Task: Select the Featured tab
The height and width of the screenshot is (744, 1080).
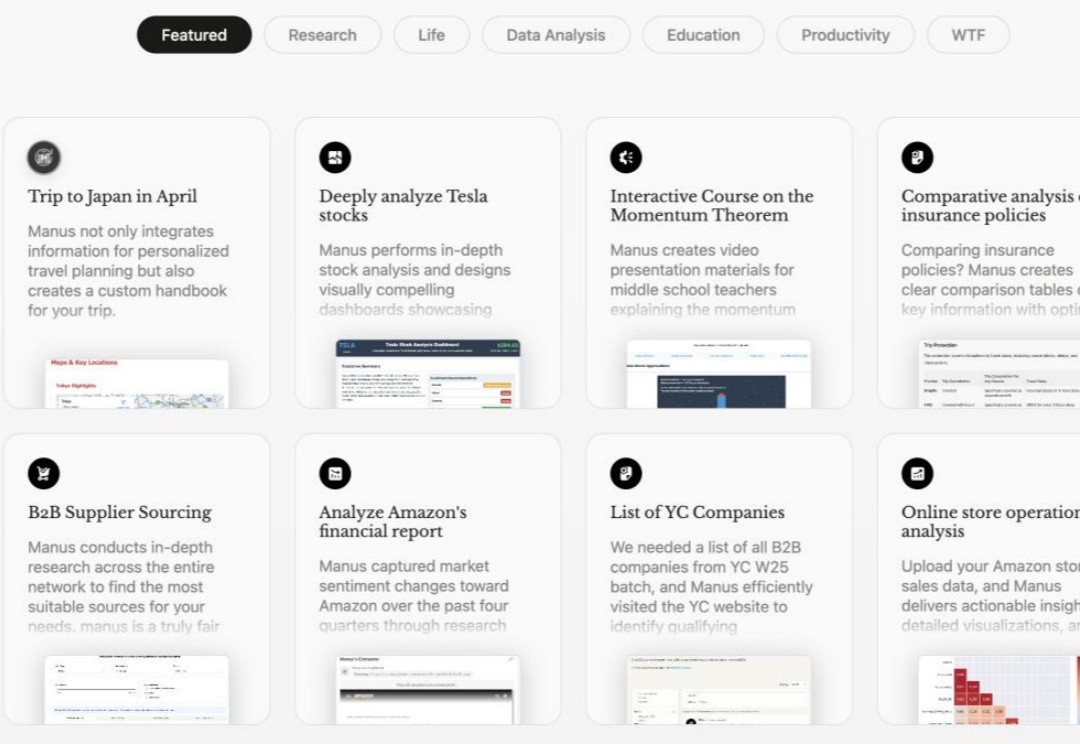Action: [194, 35]
